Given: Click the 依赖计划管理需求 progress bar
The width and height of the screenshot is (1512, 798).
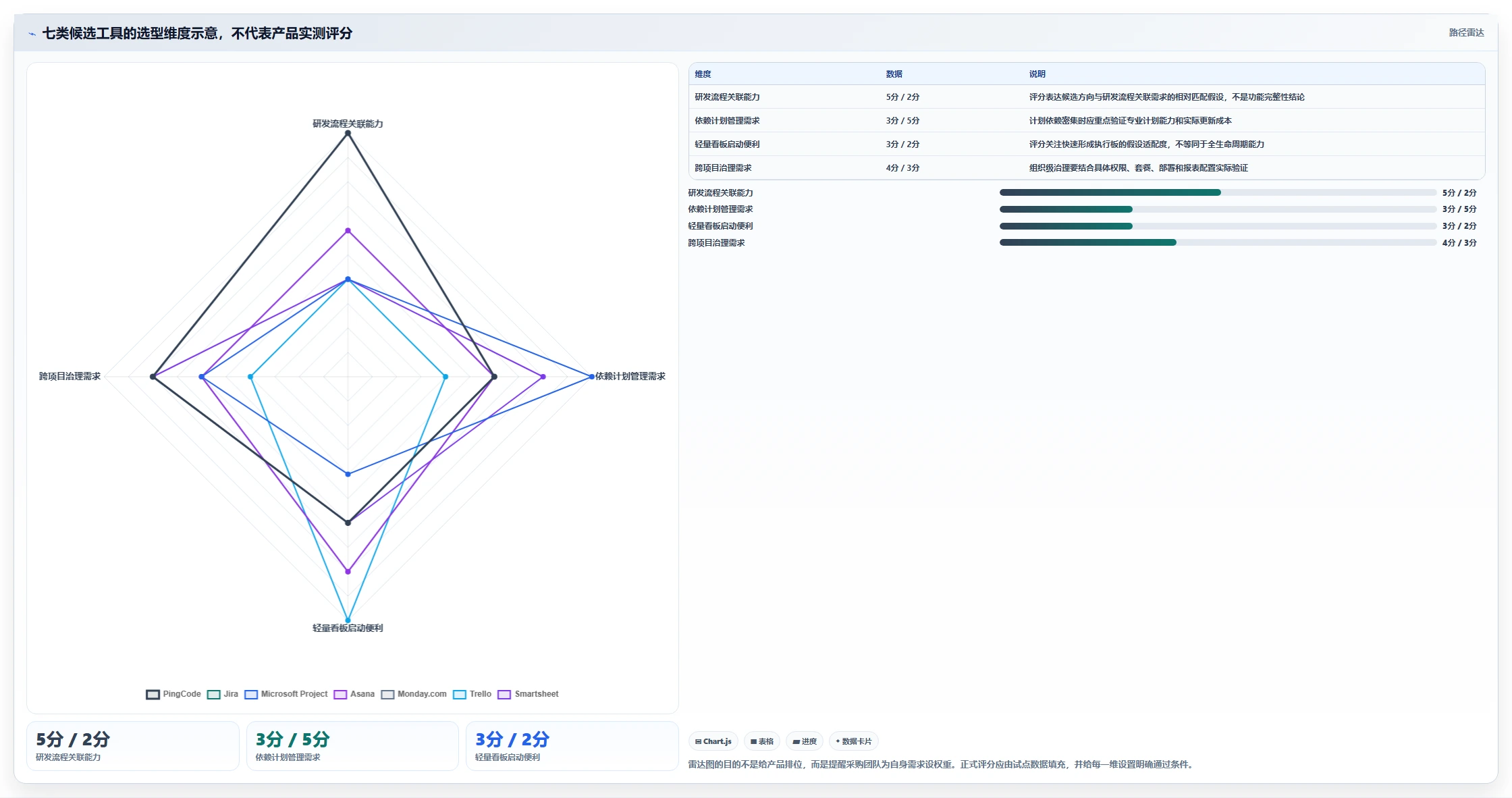Looking at the screenshot, I should point(1218,209).
